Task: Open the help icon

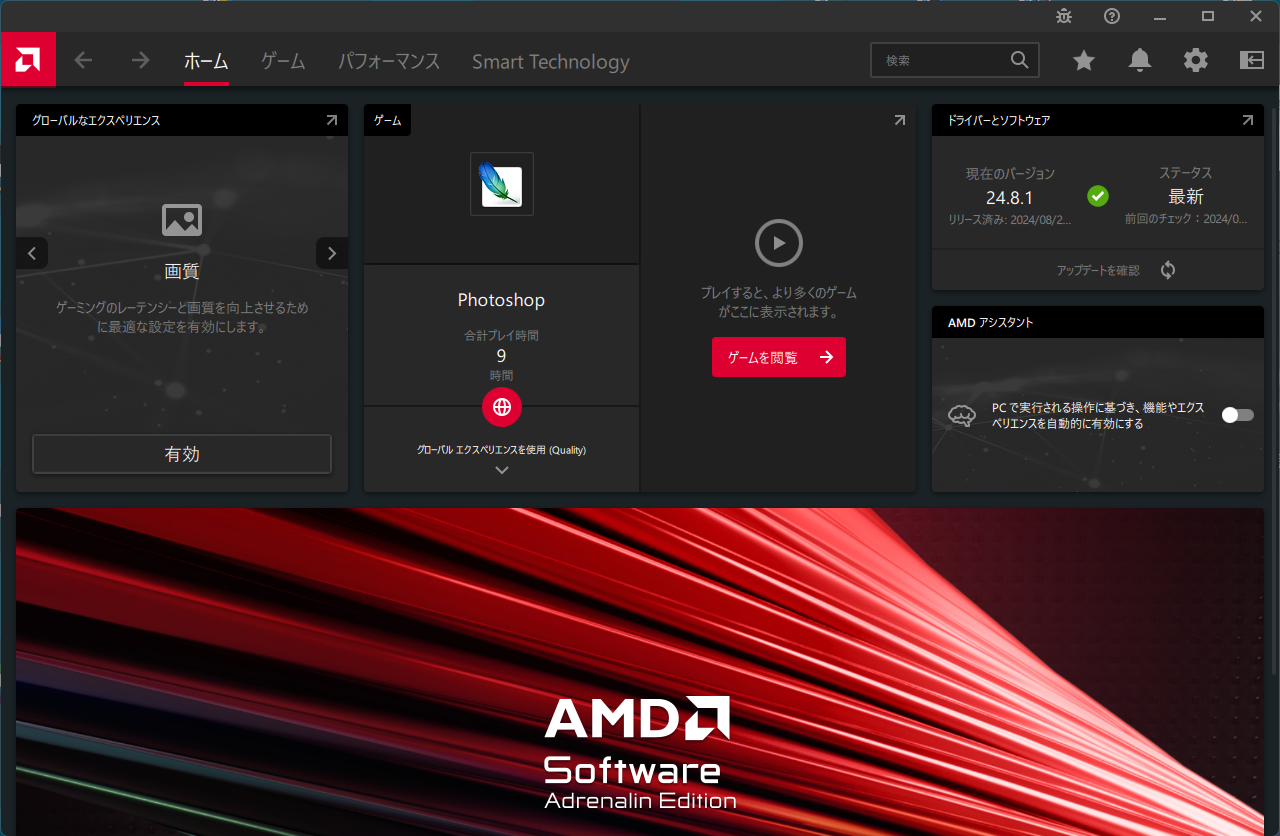Action: [x=1111, y=16]
